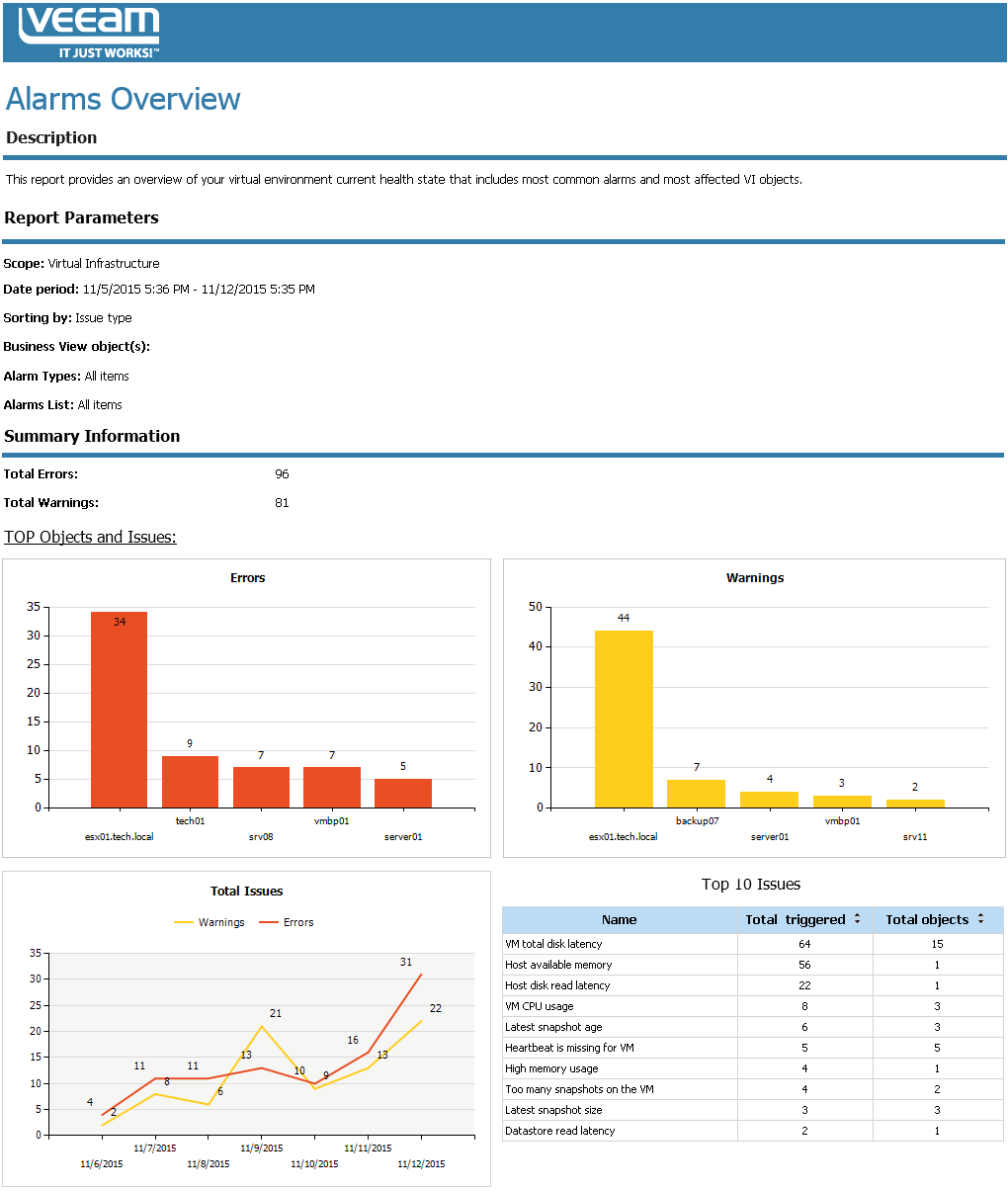The height and width of the screenshot is (1191, 1008).
Task: Click the Alarms Overview report title
Action: coord(124,99)
